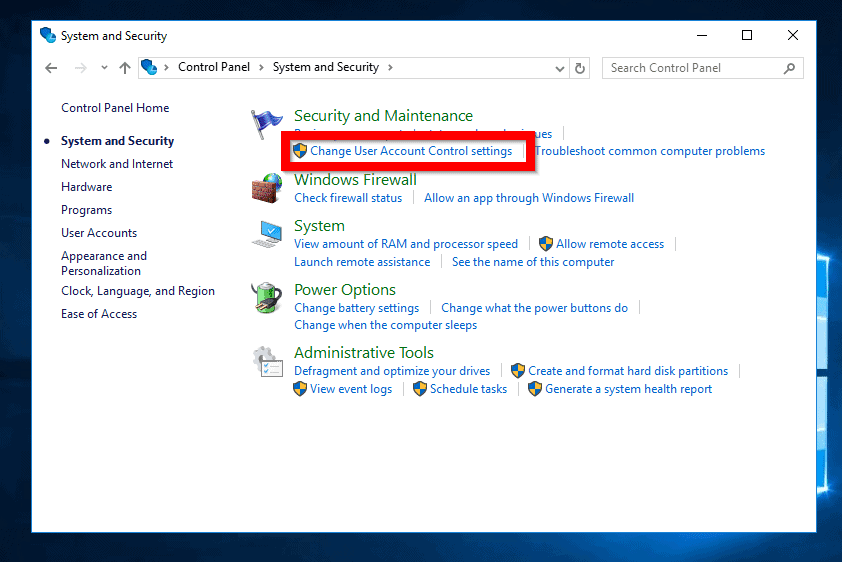Open Control Panel Home in sidebar
Image resolution: width=842 pixels, height=562 pixels.
click(115, 108)
